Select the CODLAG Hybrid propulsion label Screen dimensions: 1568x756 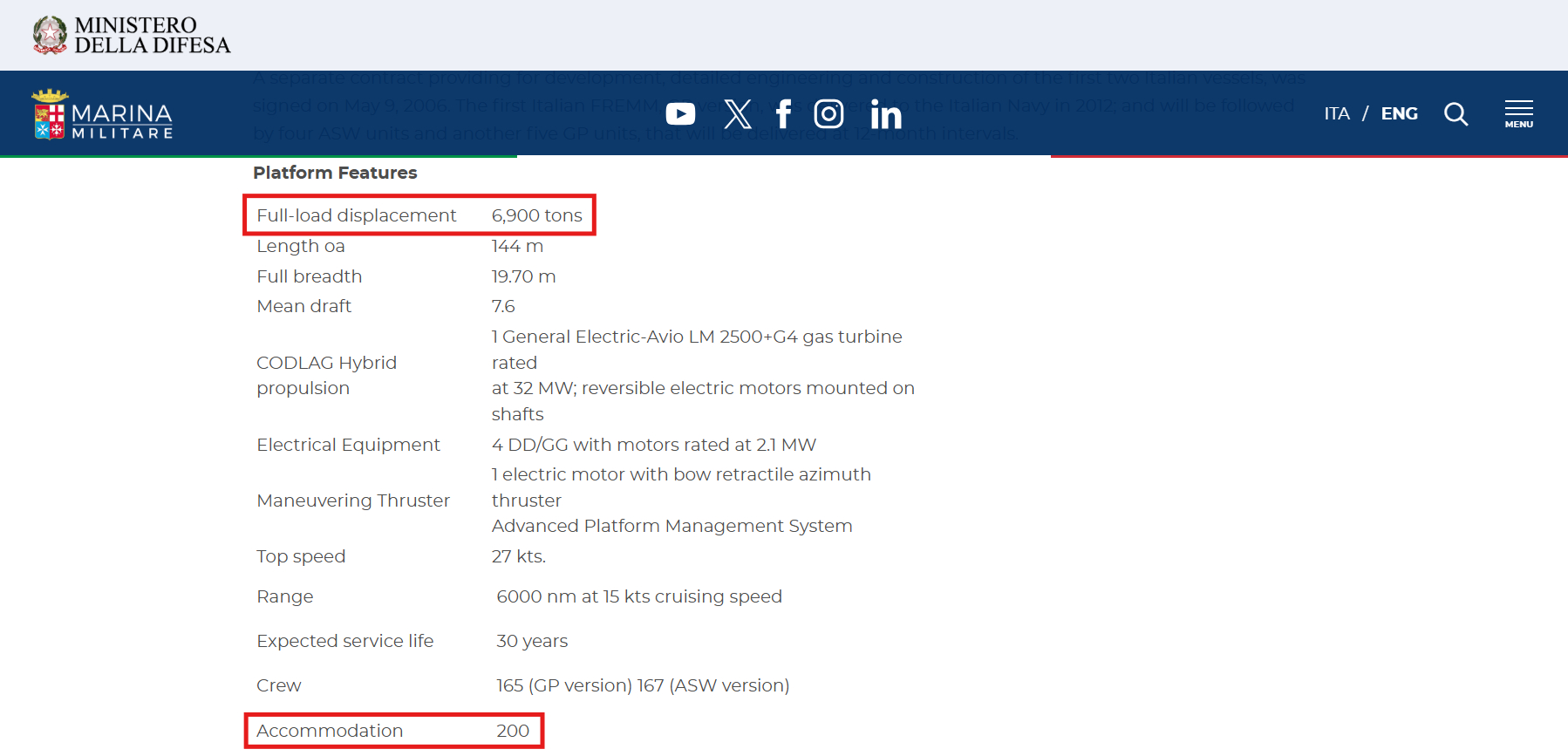326,375
